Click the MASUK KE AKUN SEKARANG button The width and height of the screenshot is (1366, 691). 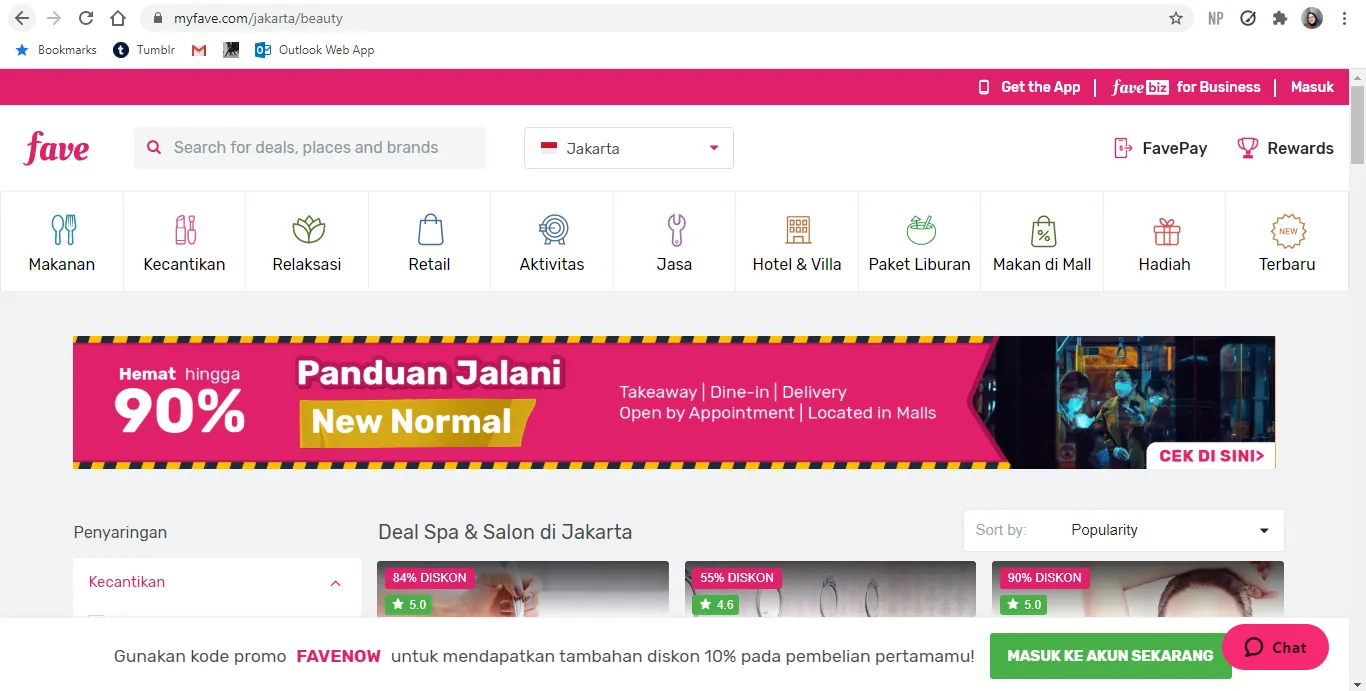pyautogui.click(x=1110, y=656)
